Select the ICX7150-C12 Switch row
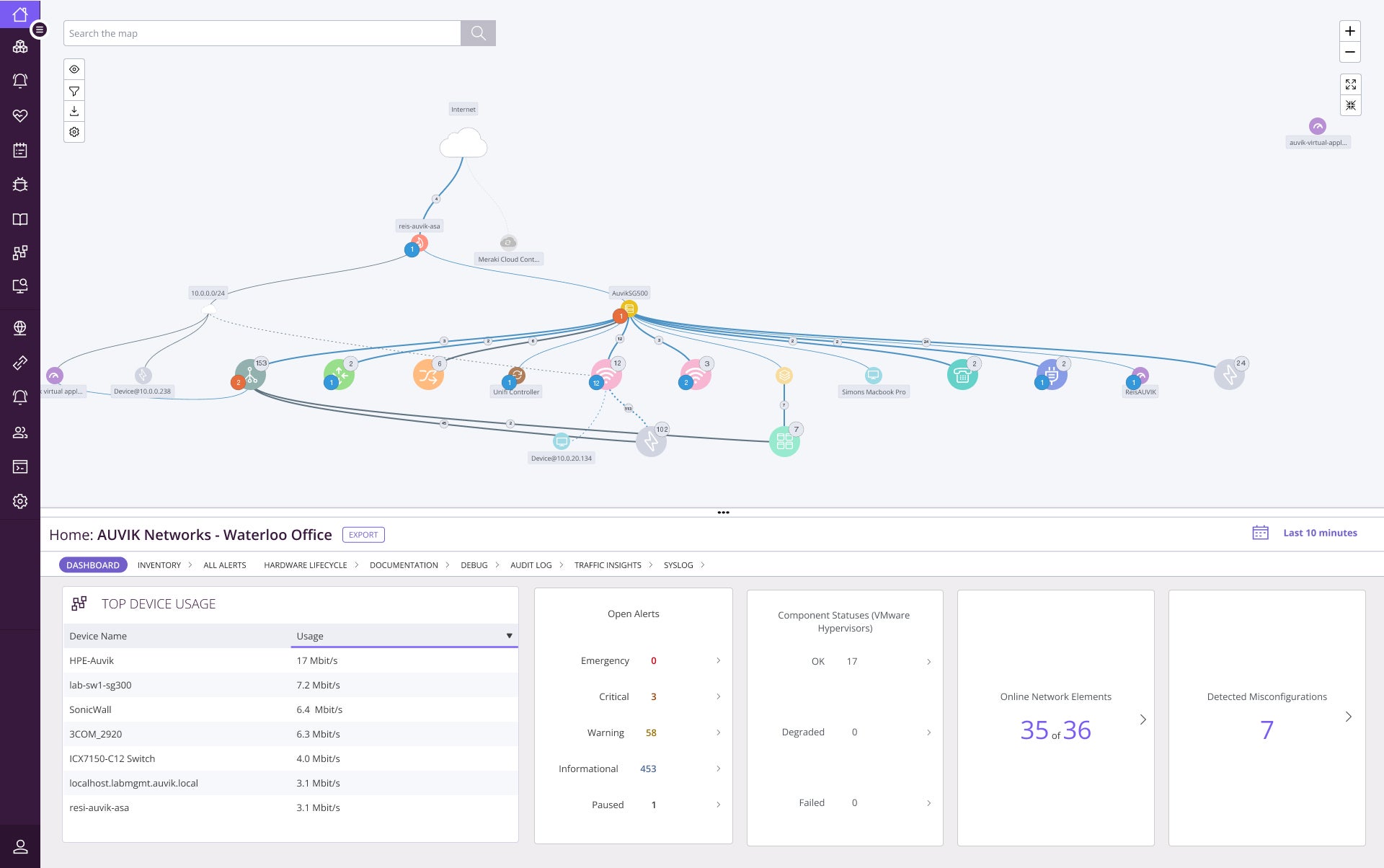1384x868 pixels. tap(290, 758)
